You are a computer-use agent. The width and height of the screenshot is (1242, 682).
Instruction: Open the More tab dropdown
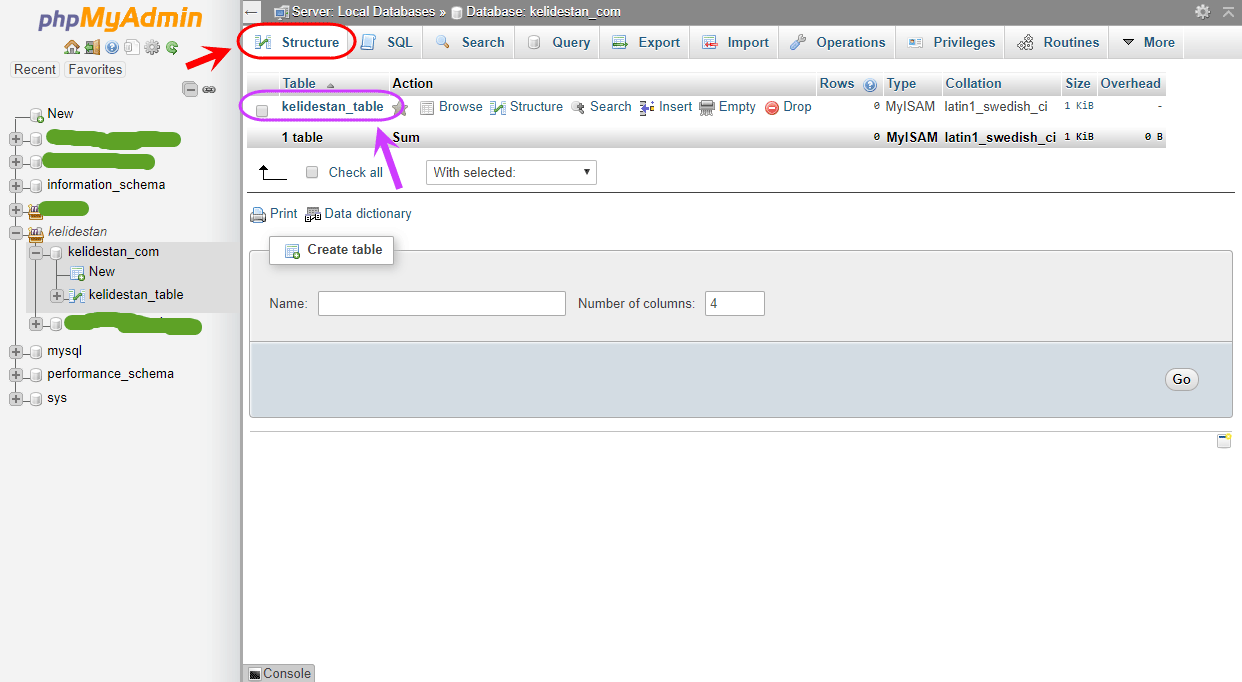1147,42
